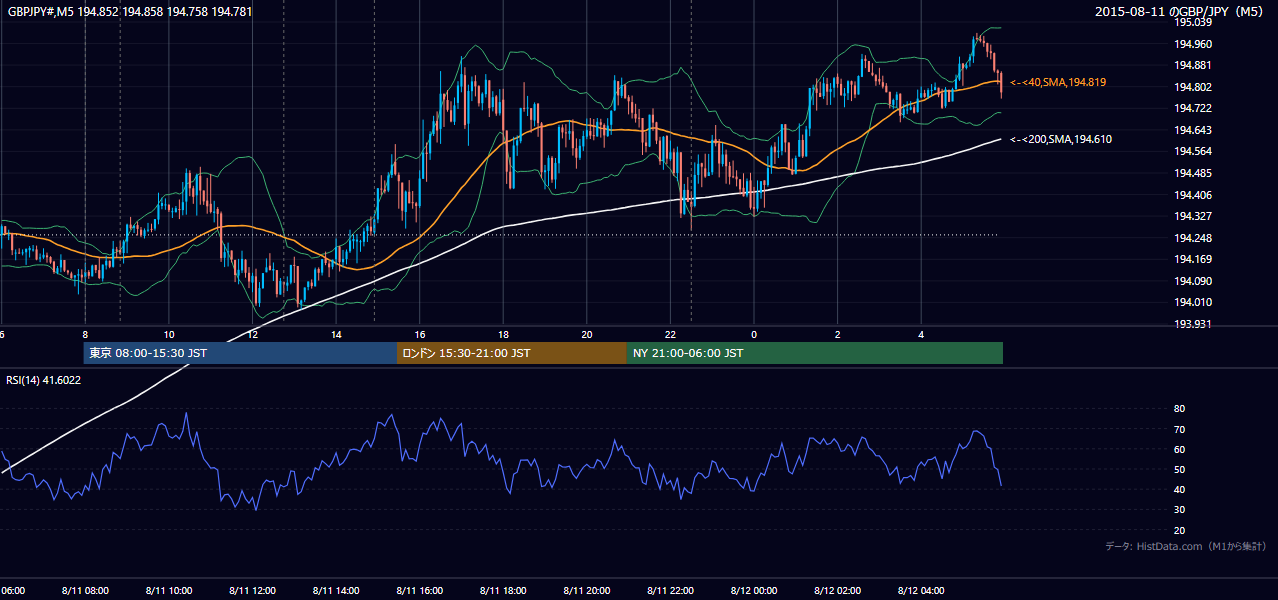This screenshot has width=1278, height=600.
Task: Click the 194.248 price axis label
Action: point(1193,238)
